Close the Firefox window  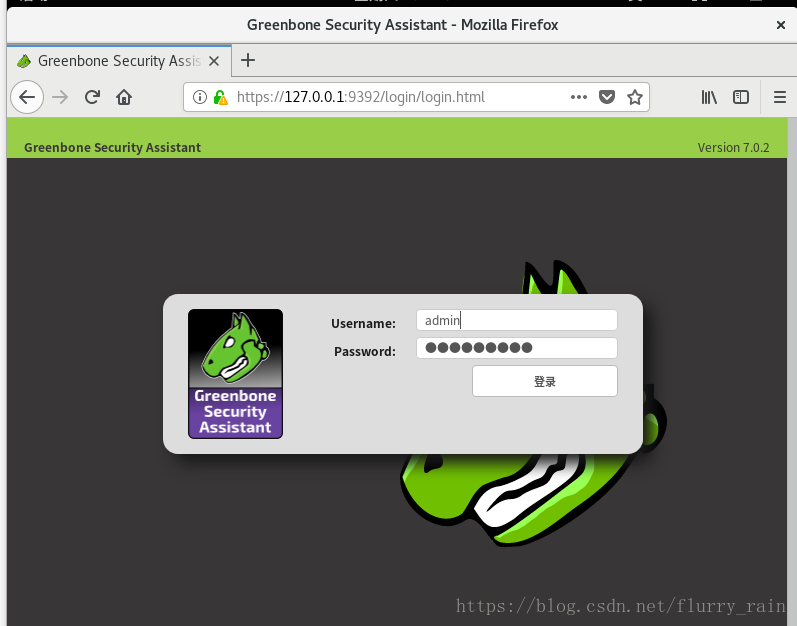tap(781, 25)
